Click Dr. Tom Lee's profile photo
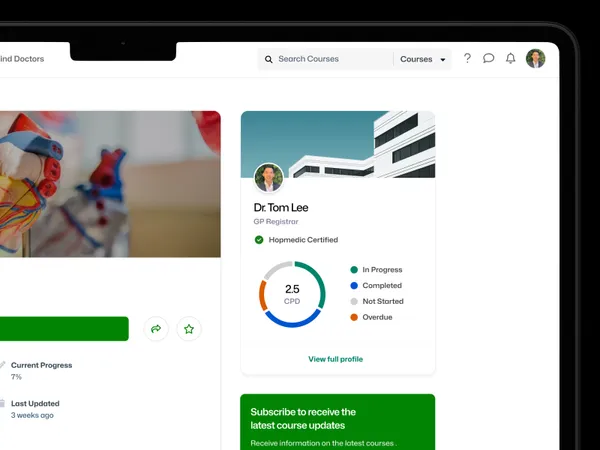This screenshot has height=450, width=600. coord(269,178)
